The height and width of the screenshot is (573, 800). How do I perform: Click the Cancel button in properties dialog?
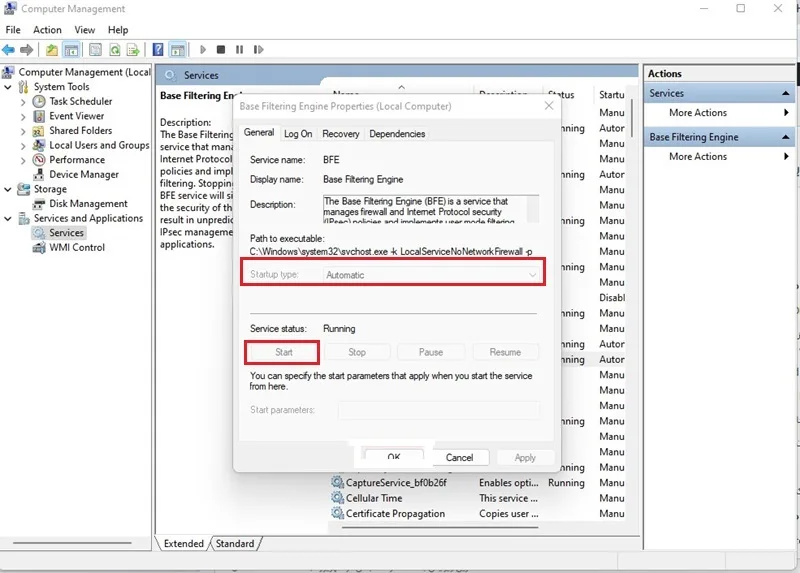(459, 458)
